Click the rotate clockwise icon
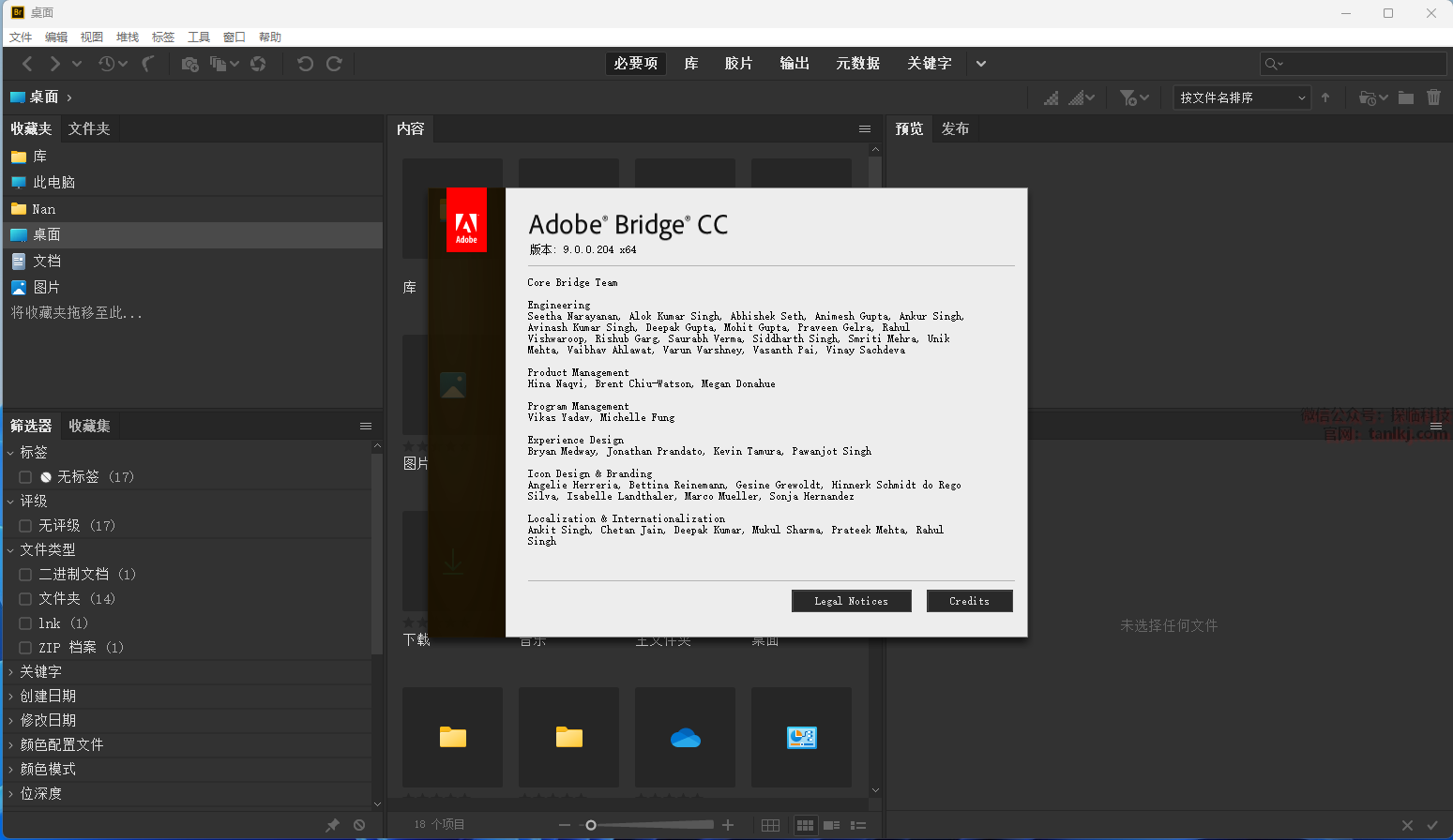 (x=334, y=64)
